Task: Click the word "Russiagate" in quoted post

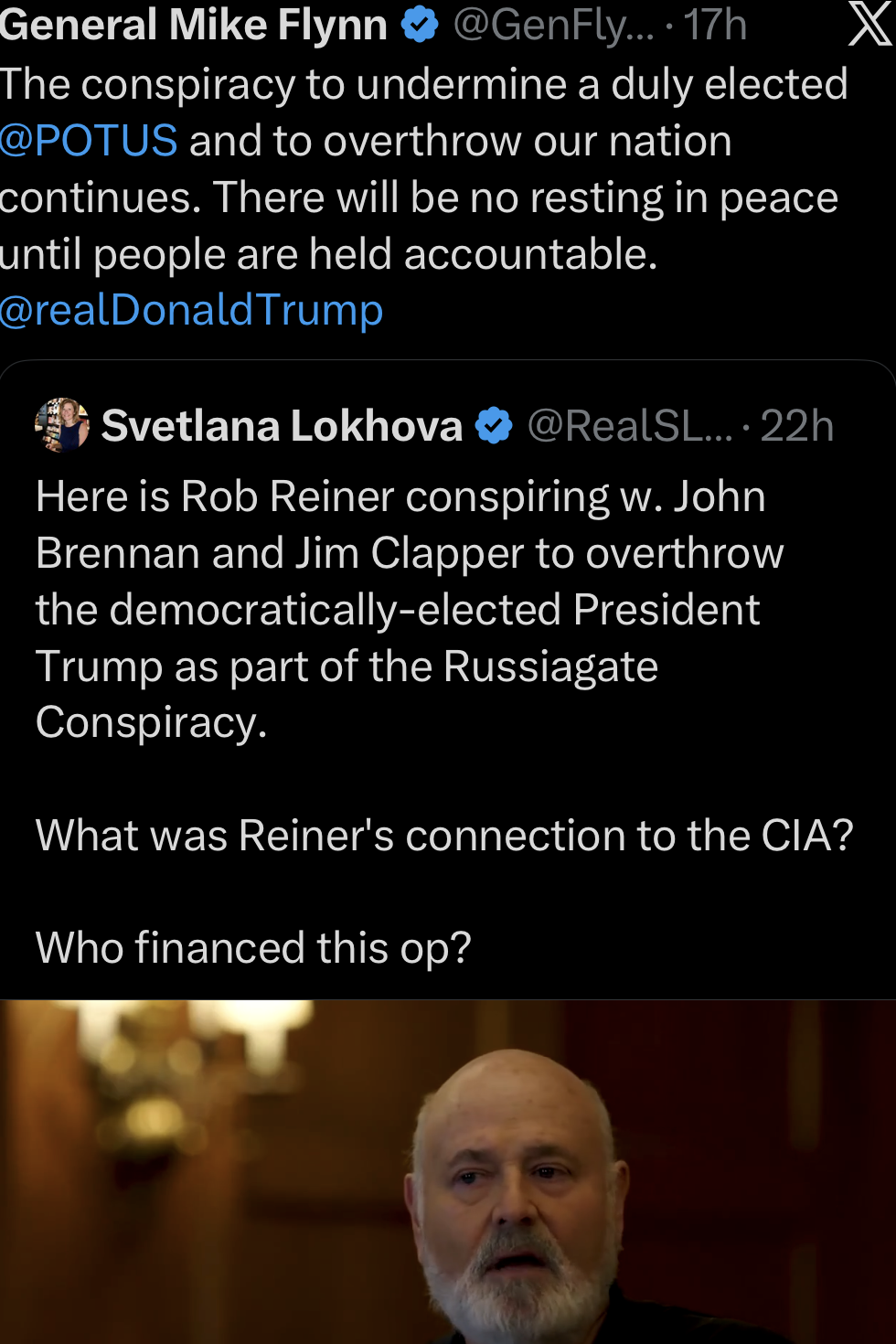Action: coord(550,667)
